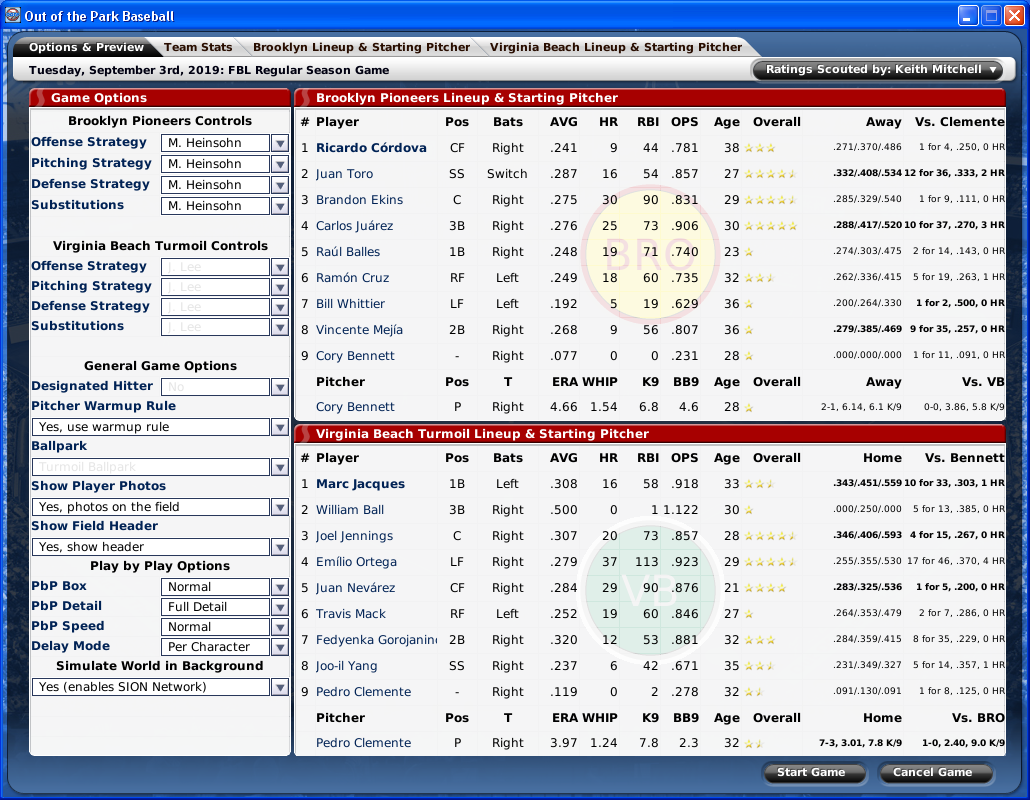Open Marc Jacques' player profile link
Viewport: 1030px width, 800px height.
(360, 484)
